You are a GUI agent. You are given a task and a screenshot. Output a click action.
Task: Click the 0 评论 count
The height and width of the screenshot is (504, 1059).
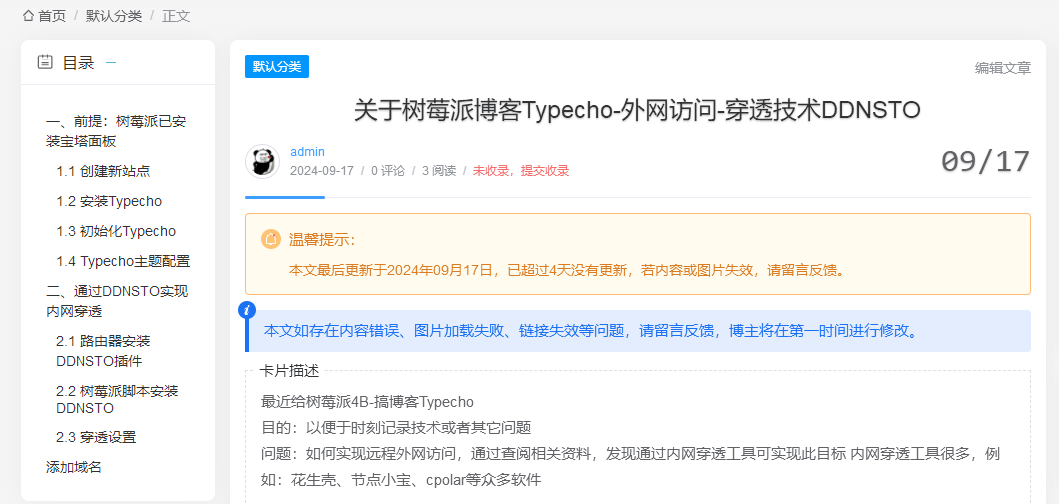388,171
